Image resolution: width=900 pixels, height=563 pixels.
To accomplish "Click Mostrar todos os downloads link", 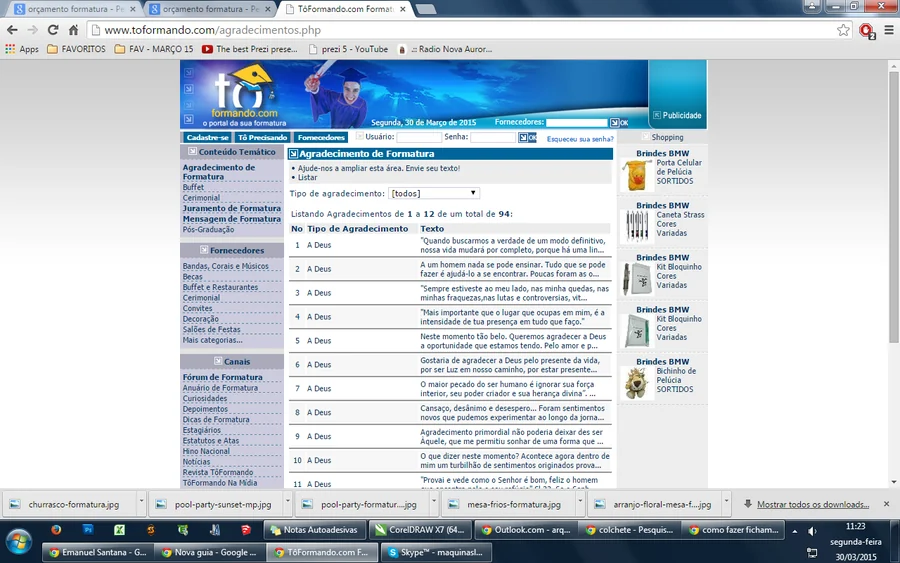I will (813, 504).
